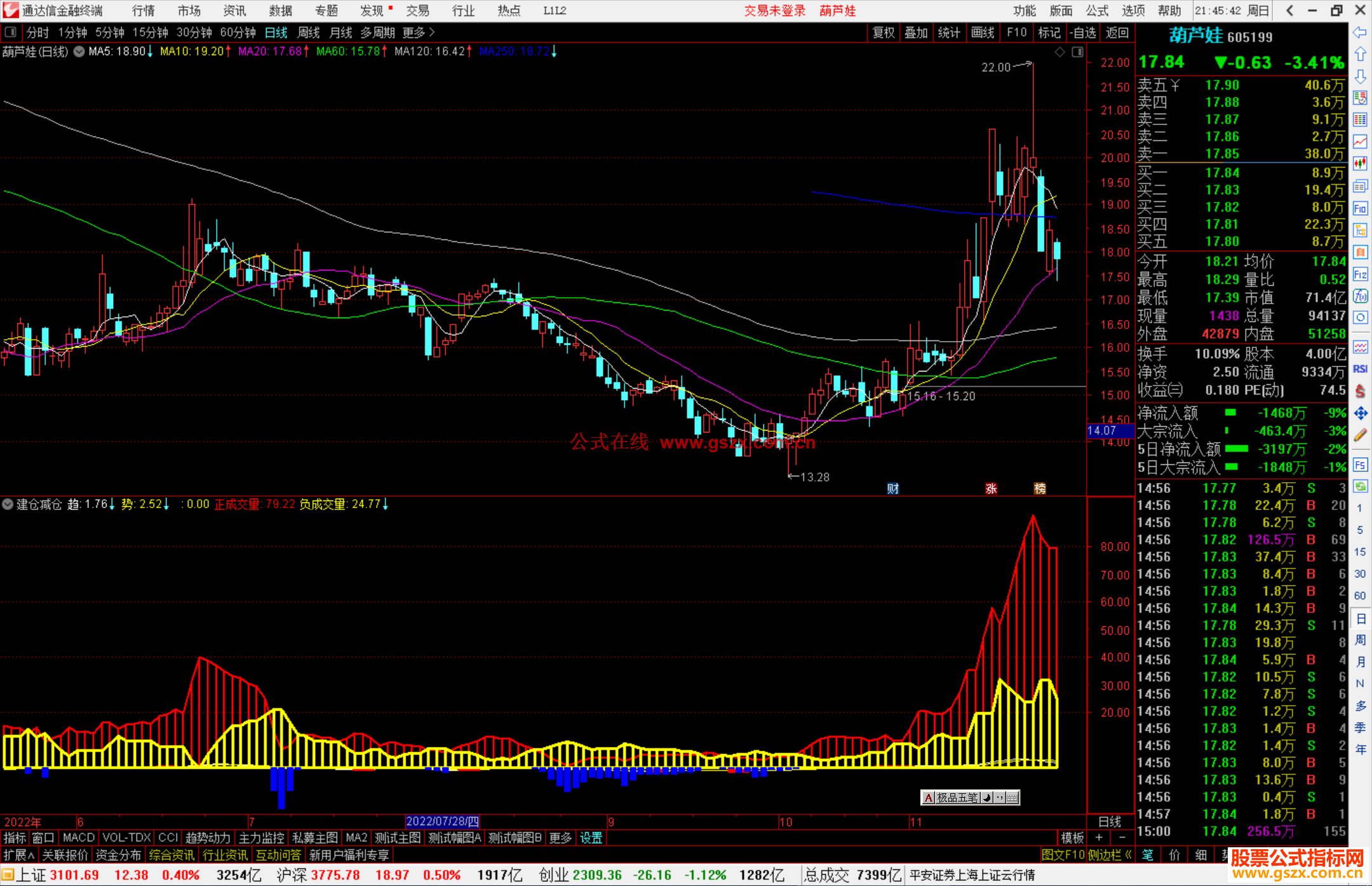
Task: Expand the 扩展 panel at bottom-left
Action: (x=19, y=855)
